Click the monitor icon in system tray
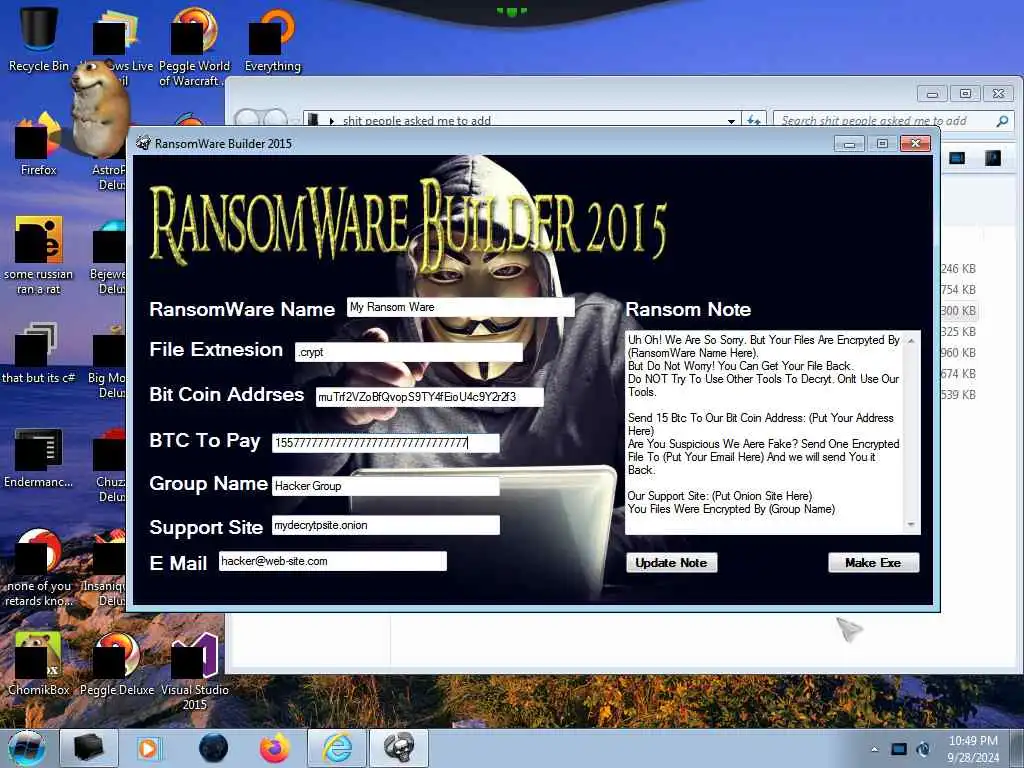 coord(899,750)
